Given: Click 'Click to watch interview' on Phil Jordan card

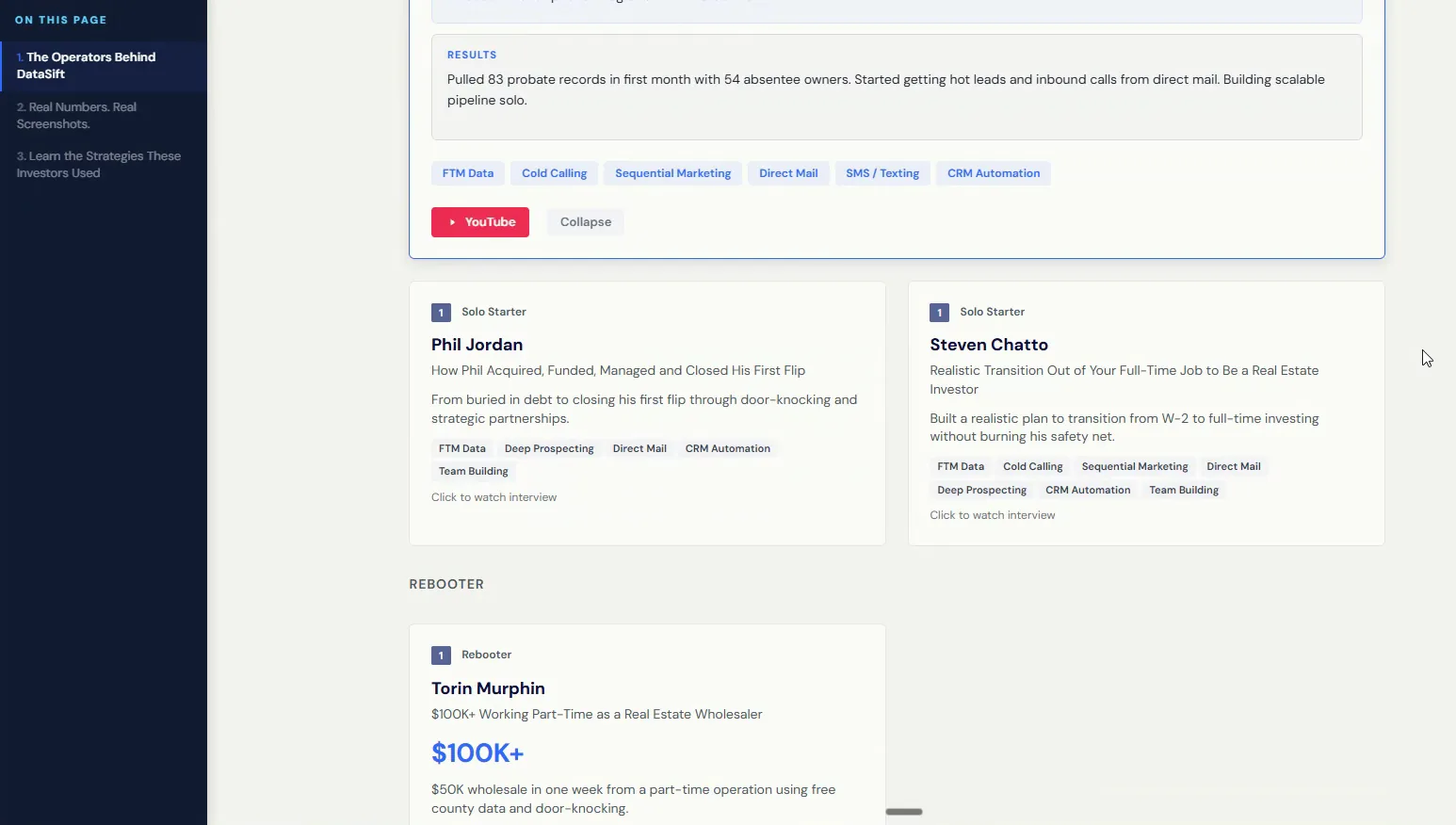Looking at the screenshot, I should click(x=493, y=497).
